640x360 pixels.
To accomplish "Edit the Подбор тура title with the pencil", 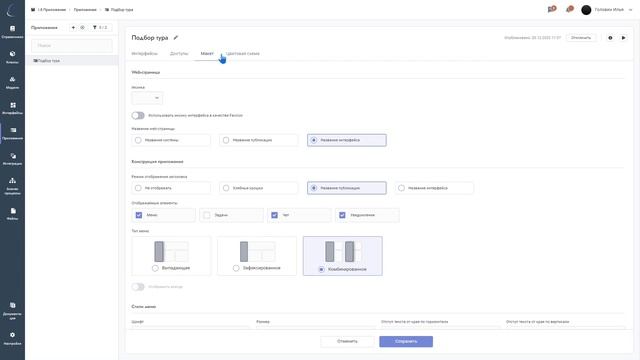I will pyautogui.click(x=176, y=38).
